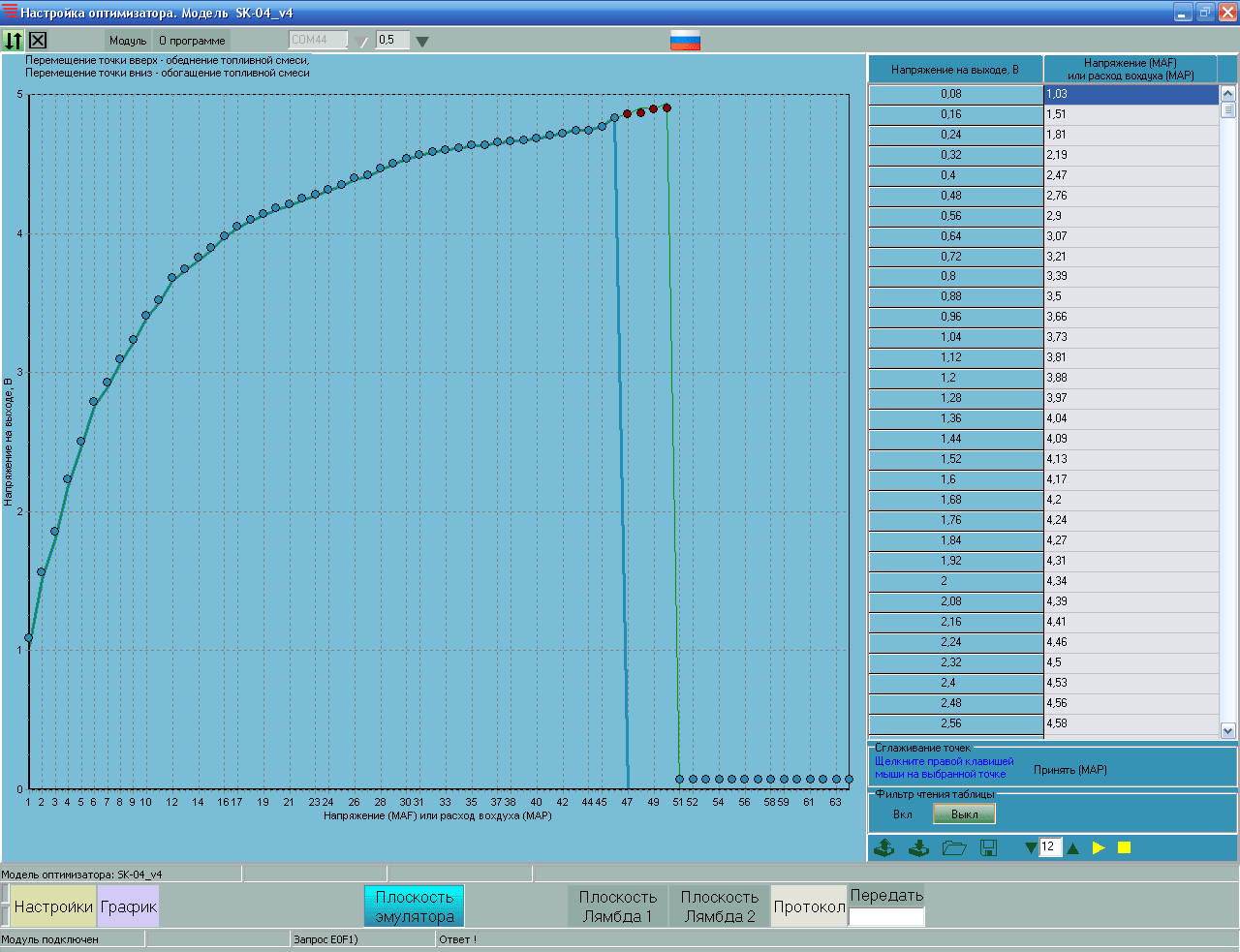
Task: Open the Настройки tab
Action: pyautogui.click(x=53, y=907)
